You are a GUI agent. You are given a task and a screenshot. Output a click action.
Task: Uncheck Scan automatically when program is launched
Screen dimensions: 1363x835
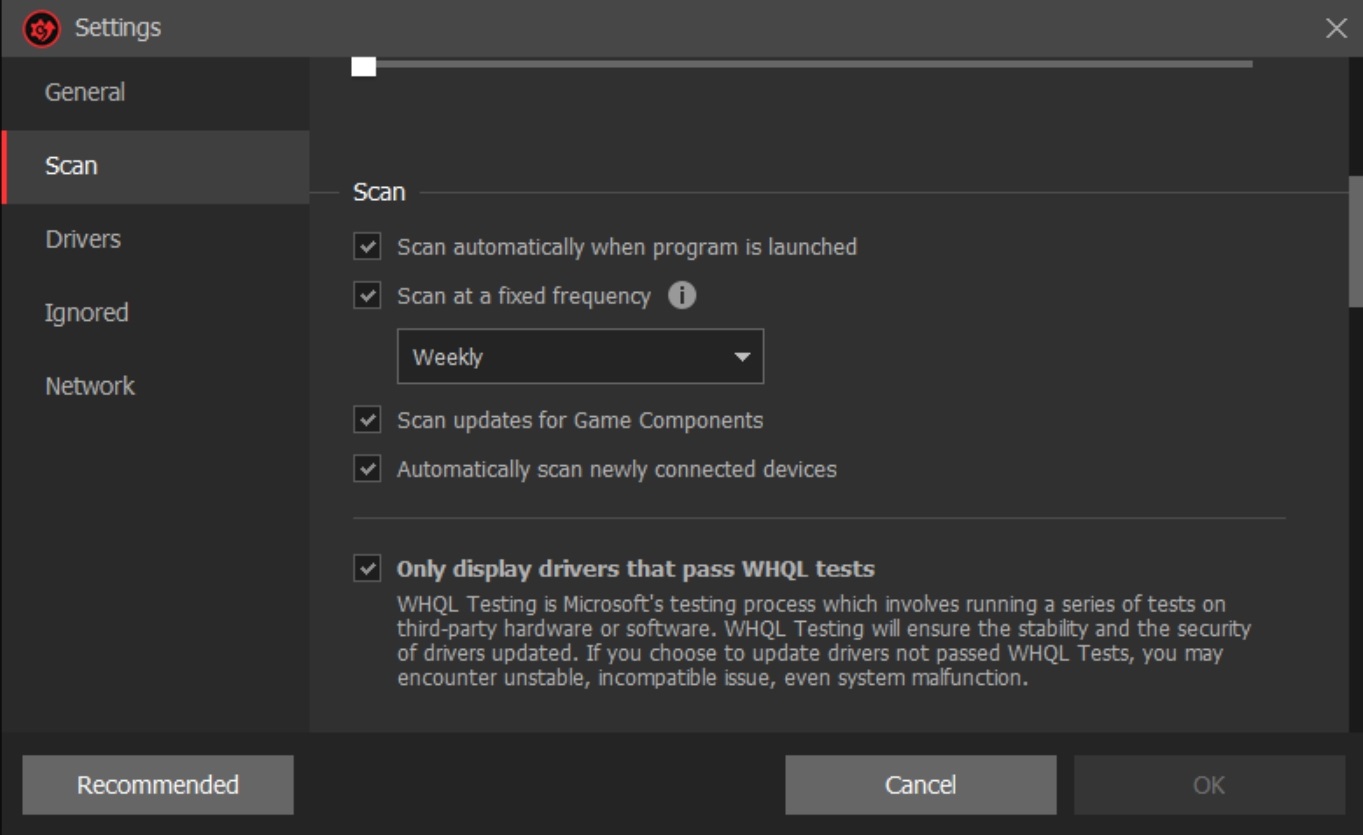tap(367, 247)
